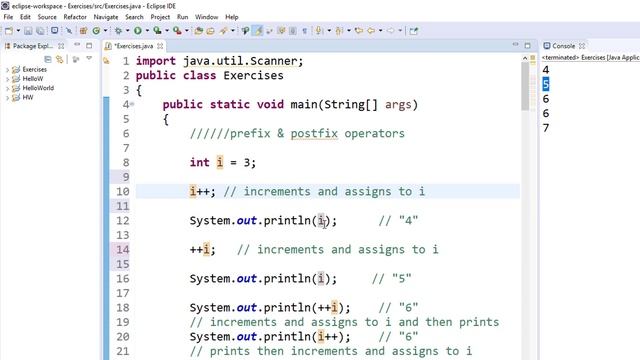Click '7' in the Console output
This screenshot has width=640, height=360.
coord(546,128)
